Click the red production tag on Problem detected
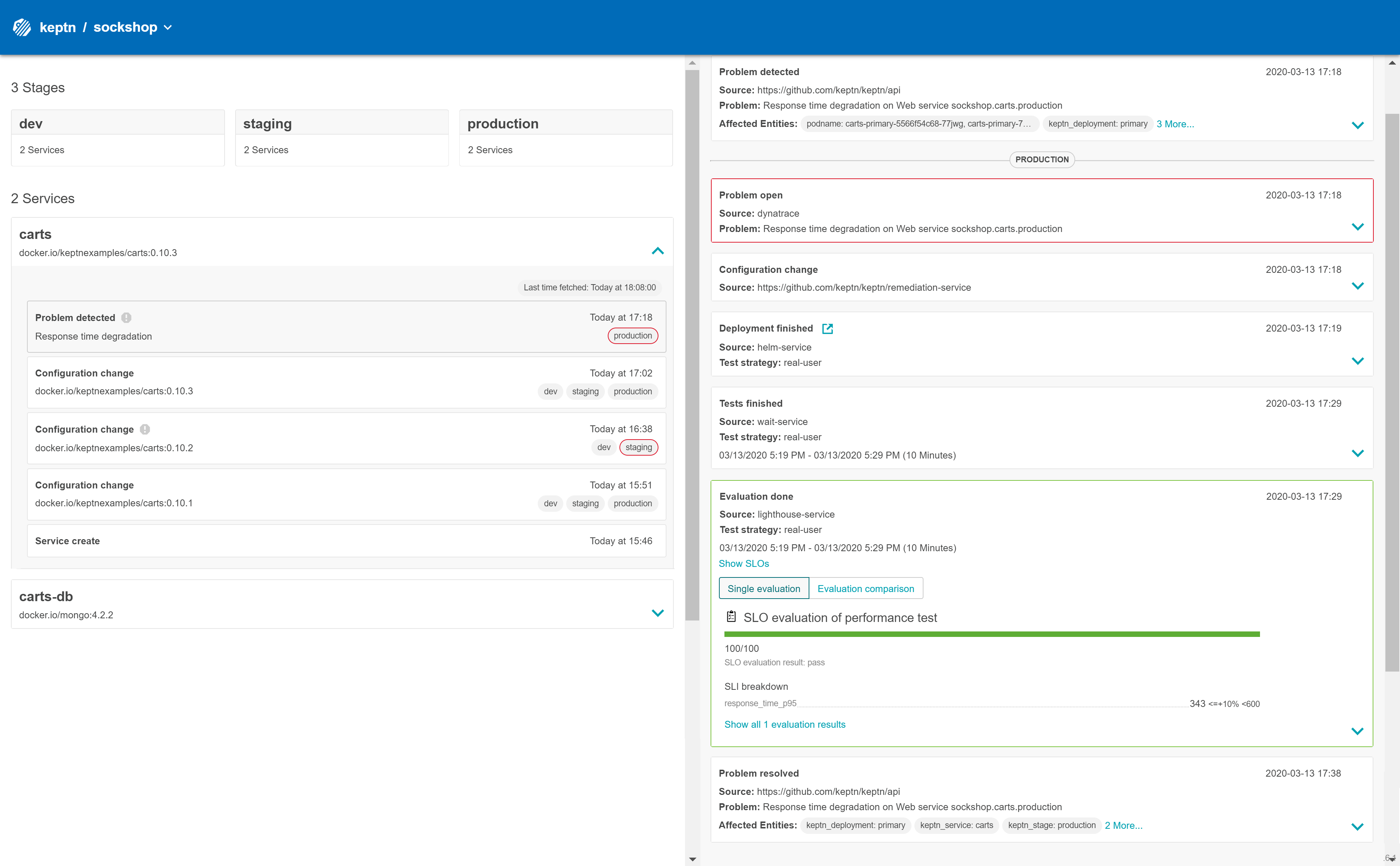Viewport: 1400px width, 866px height. pos(633,336)
